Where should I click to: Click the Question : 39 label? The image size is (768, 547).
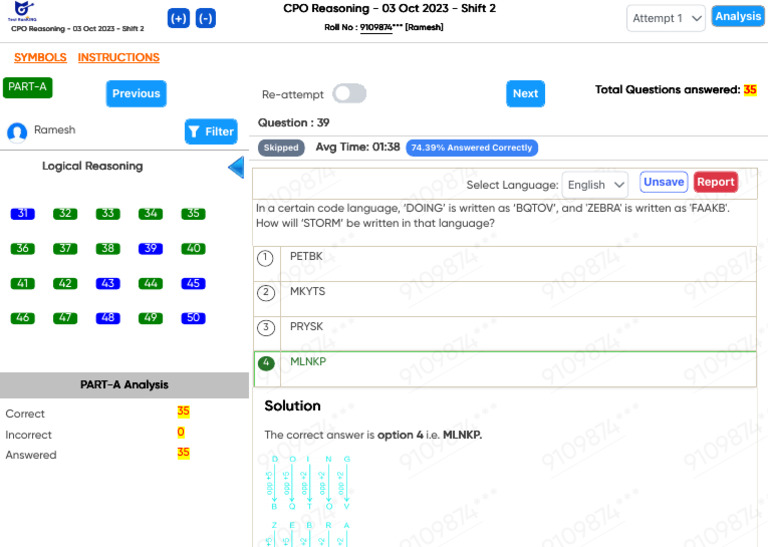[293, 122]
